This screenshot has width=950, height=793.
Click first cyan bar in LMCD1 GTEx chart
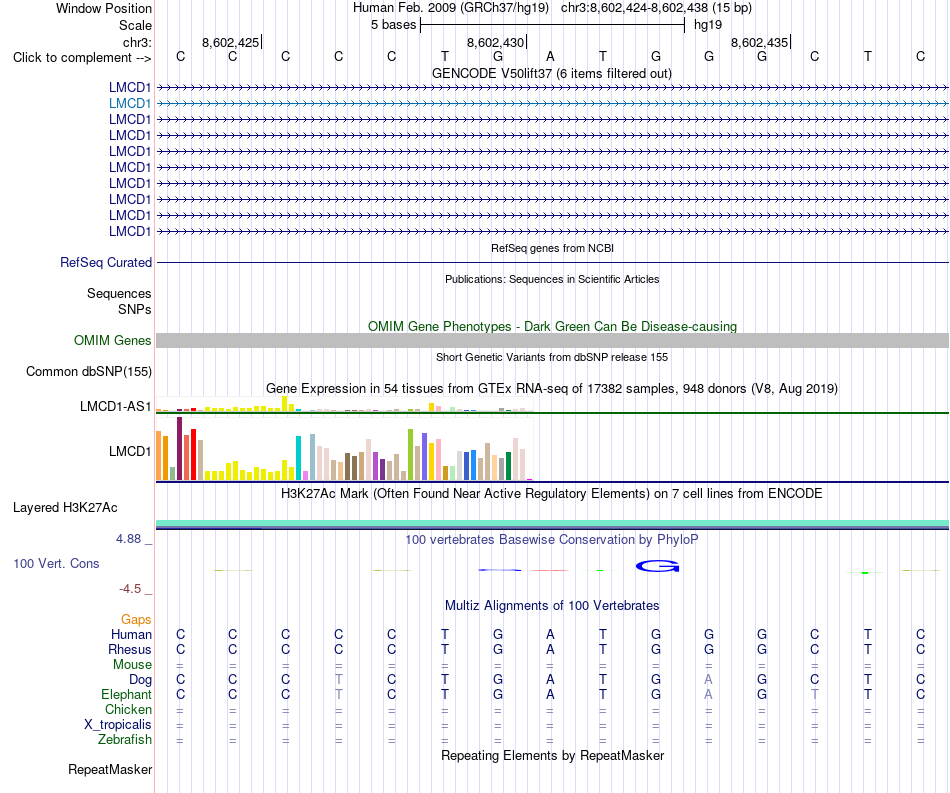pos(298,458)
